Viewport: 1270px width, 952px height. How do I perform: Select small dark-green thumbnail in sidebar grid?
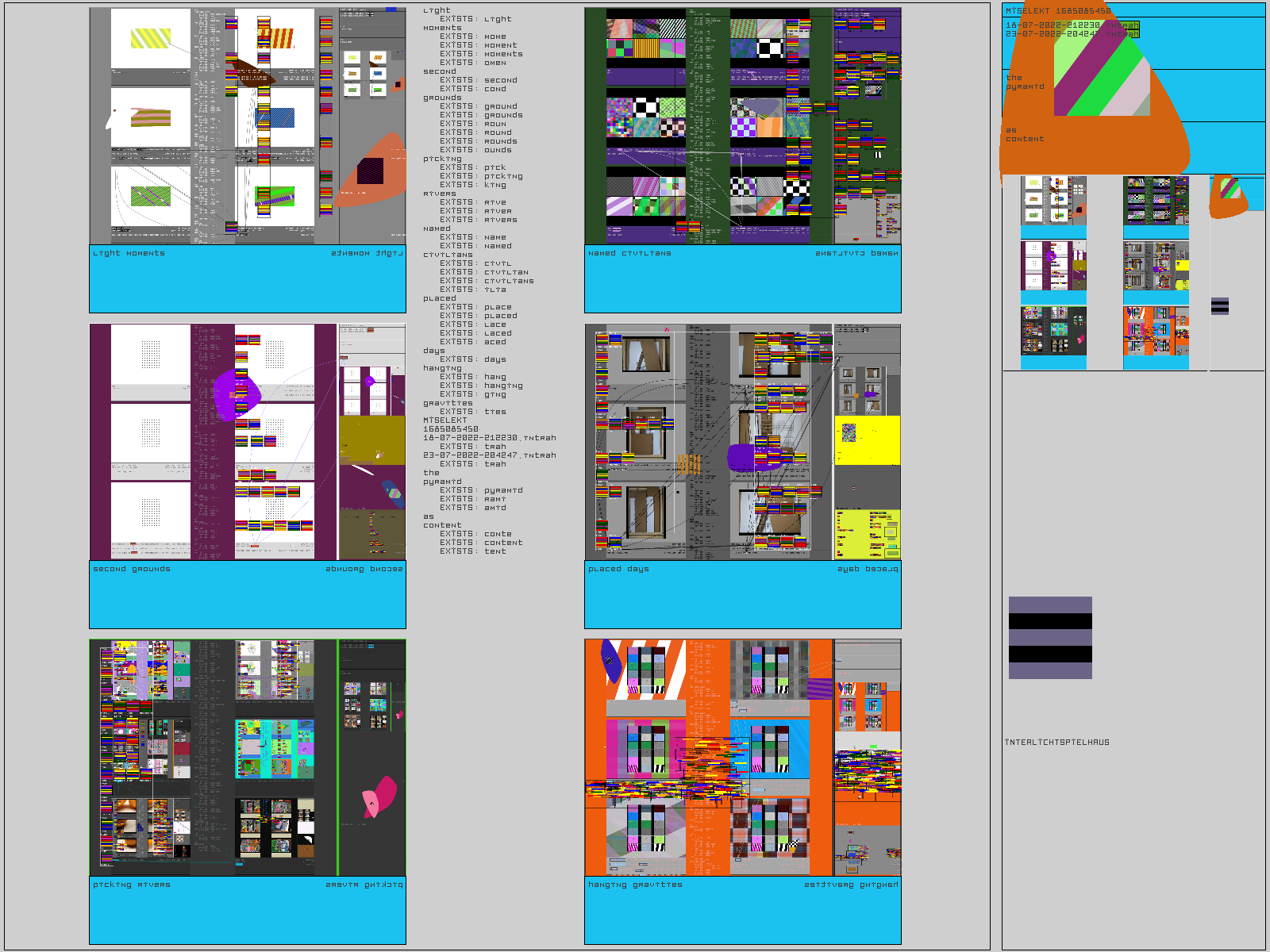tap(1156, 201)
